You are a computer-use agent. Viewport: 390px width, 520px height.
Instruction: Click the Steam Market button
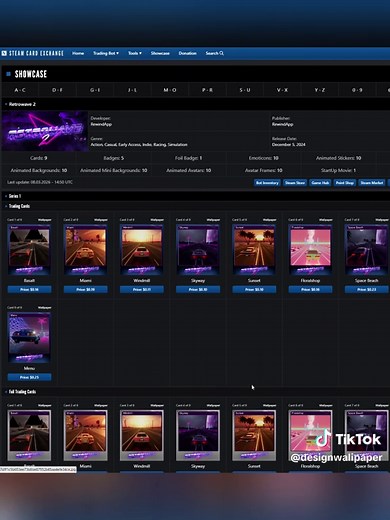[372, 183]
